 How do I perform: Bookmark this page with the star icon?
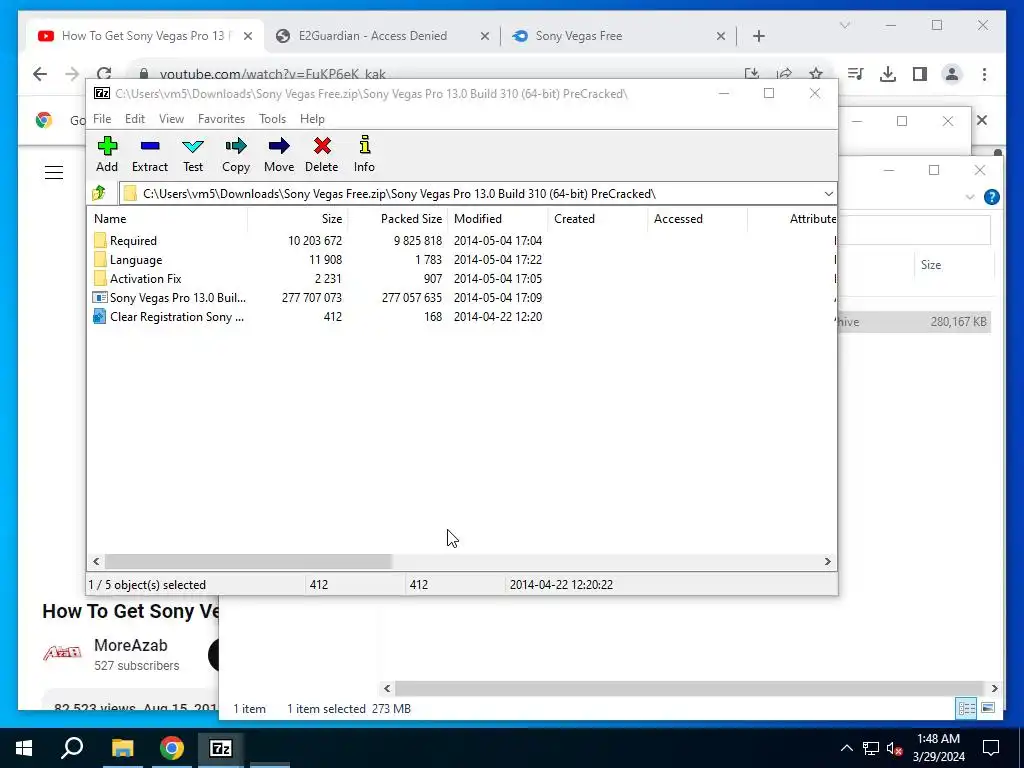[x=815, y=74]
